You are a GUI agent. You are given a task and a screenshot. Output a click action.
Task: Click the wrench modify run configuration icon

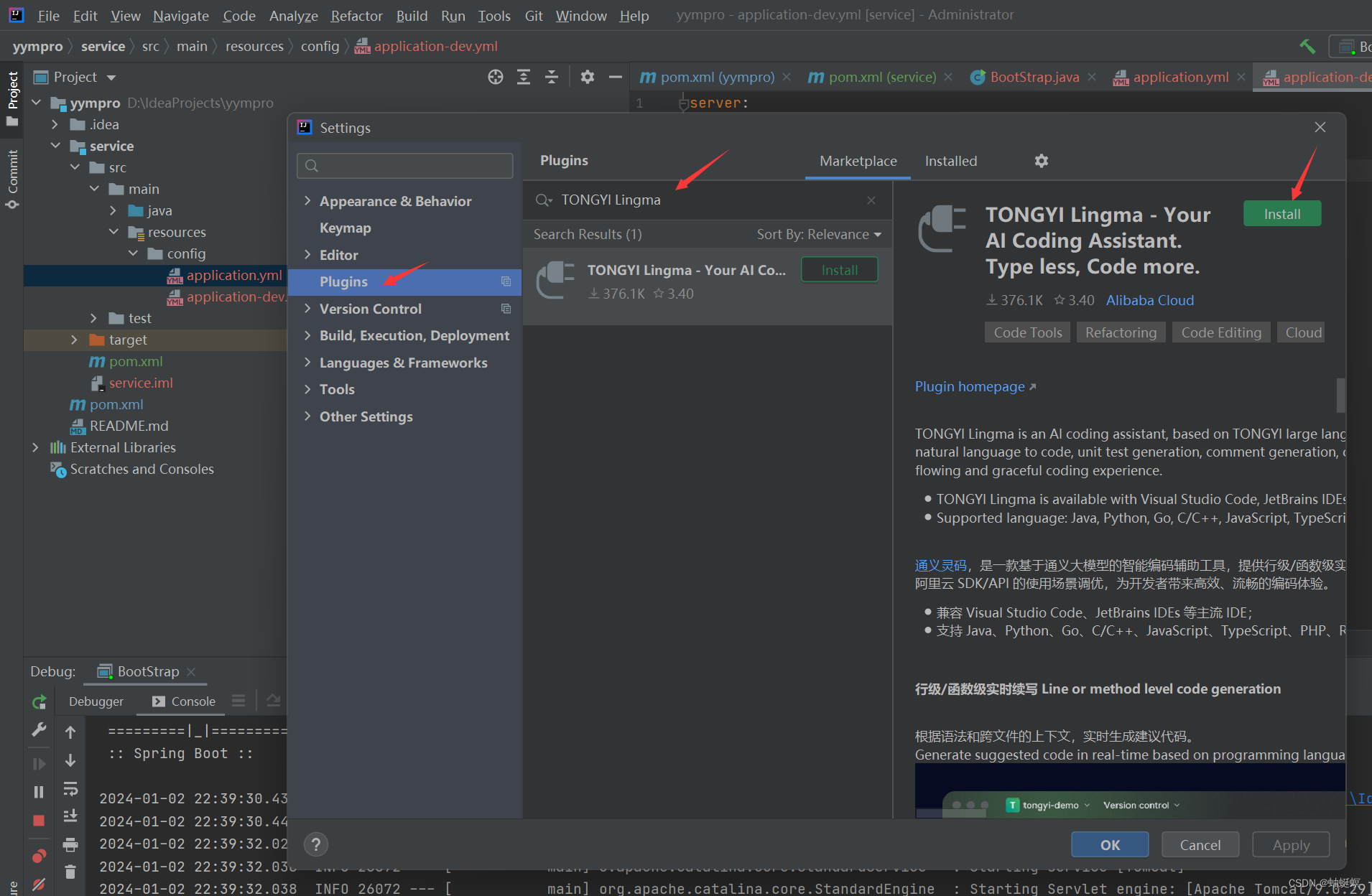point(40,730)
